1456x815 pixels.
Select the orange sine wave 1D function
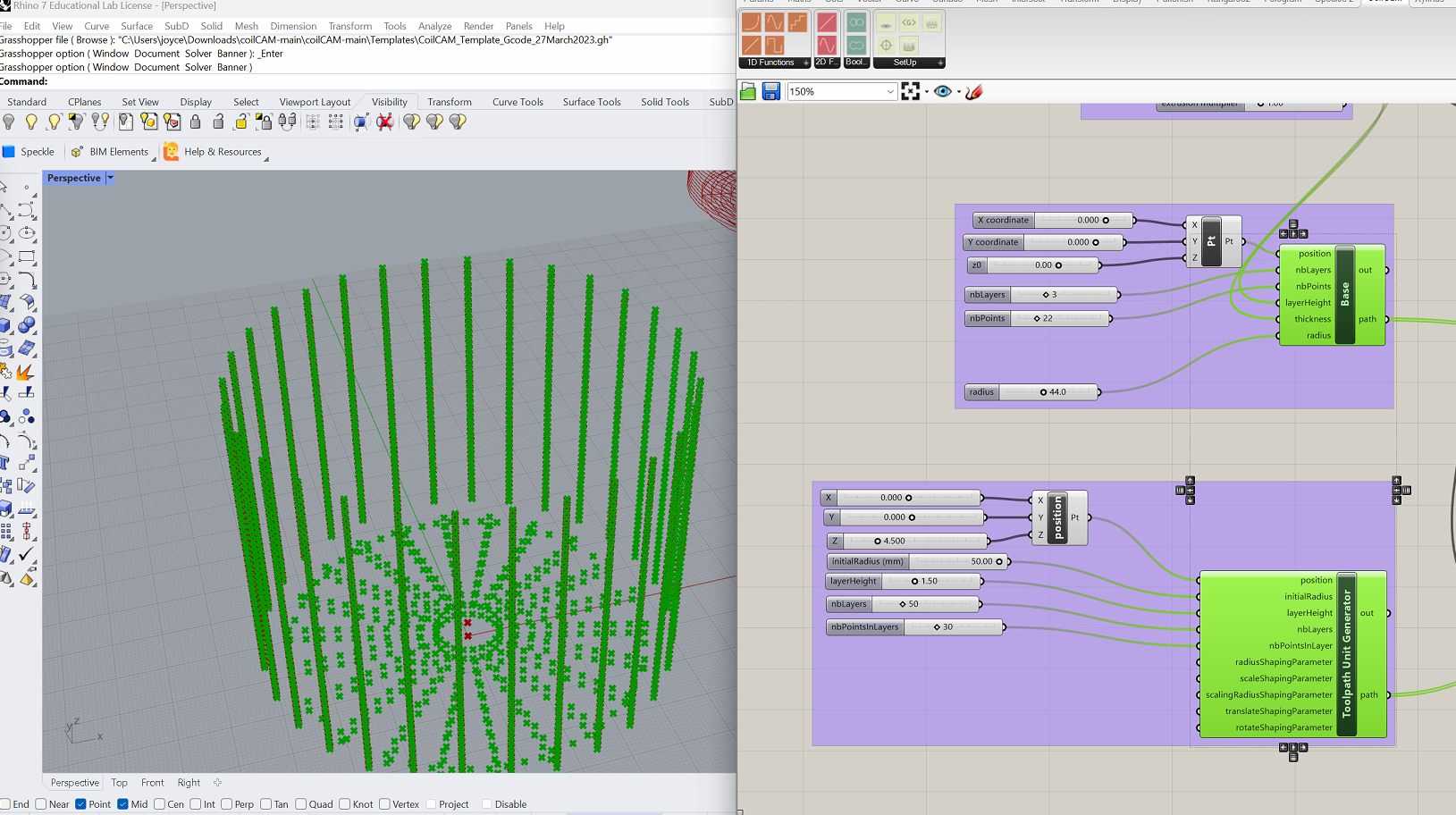tap(774, 22)
